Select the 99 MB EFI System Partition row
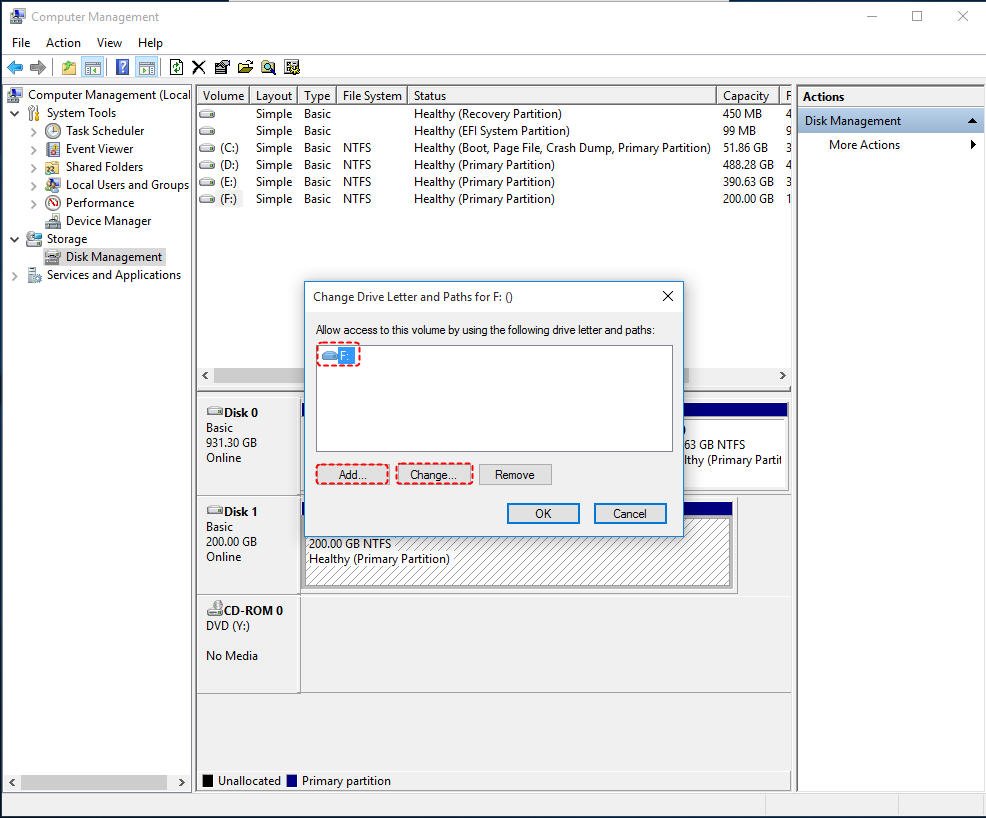The image size is (986, 818). (x=494, y=131)
